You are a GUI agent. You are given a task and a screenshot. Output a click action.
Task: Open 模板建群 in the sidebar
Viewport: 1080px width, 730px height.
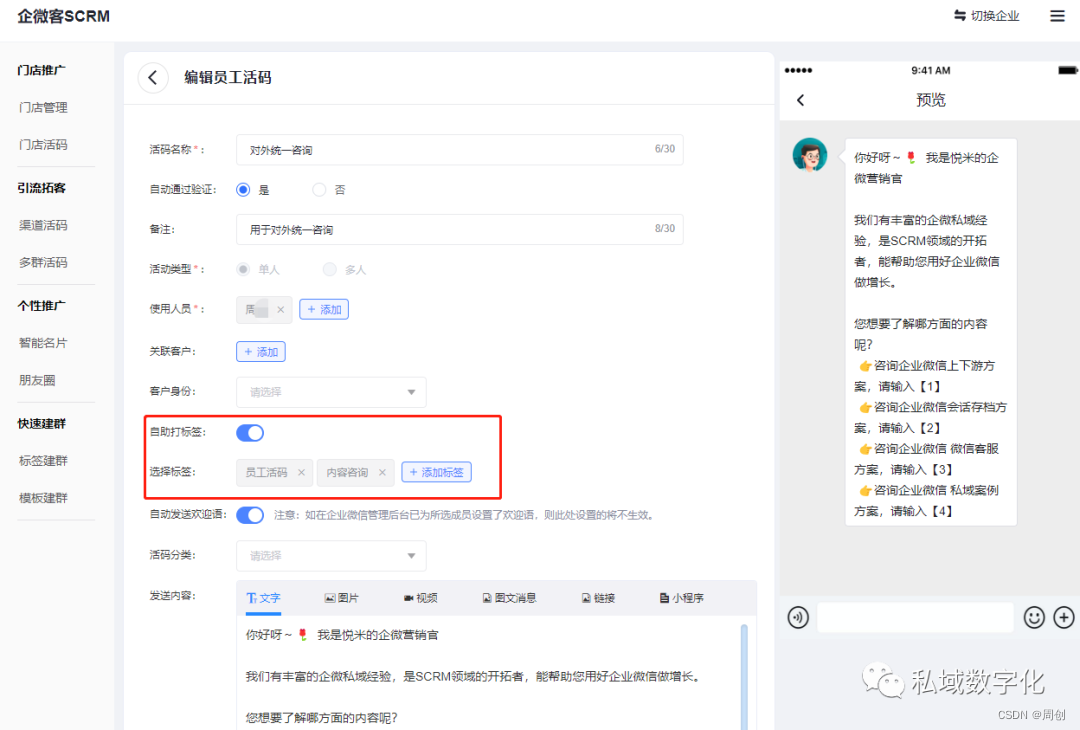point(43,498)
